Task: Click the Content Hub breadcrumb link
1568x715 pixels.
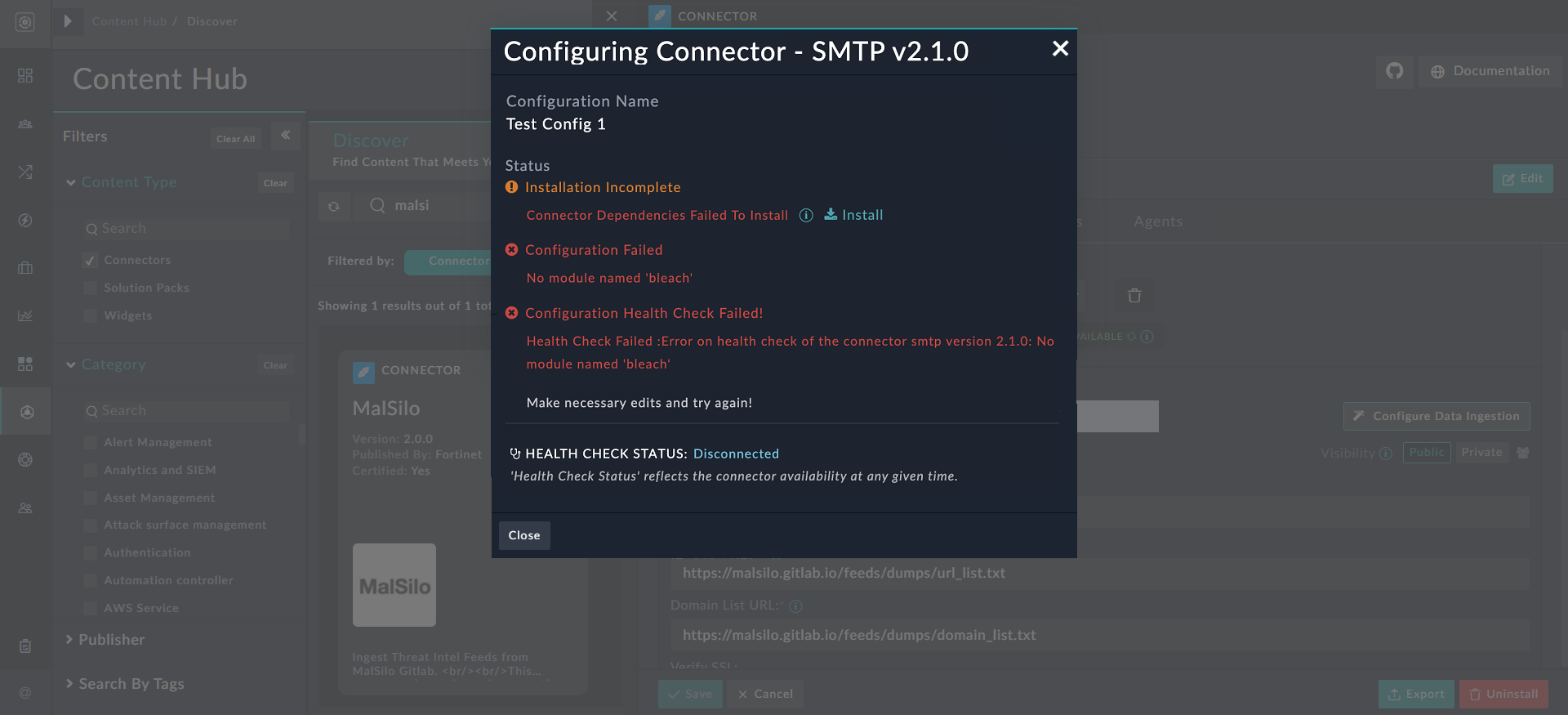Action: pyautogui.click(x=129, y=21)
